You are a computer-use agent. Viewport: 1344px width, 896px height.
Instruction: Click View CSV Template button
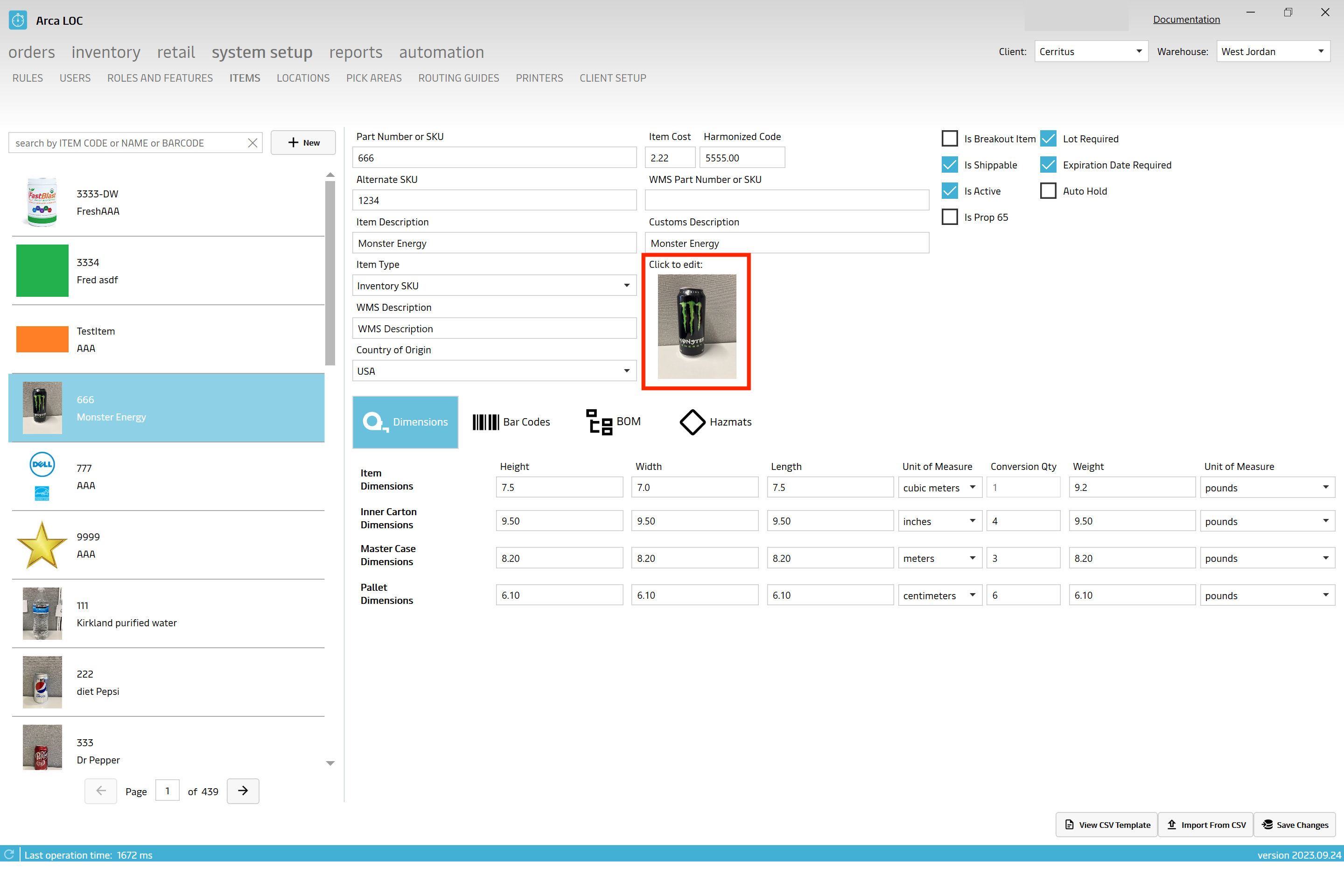coord(1106,825)
